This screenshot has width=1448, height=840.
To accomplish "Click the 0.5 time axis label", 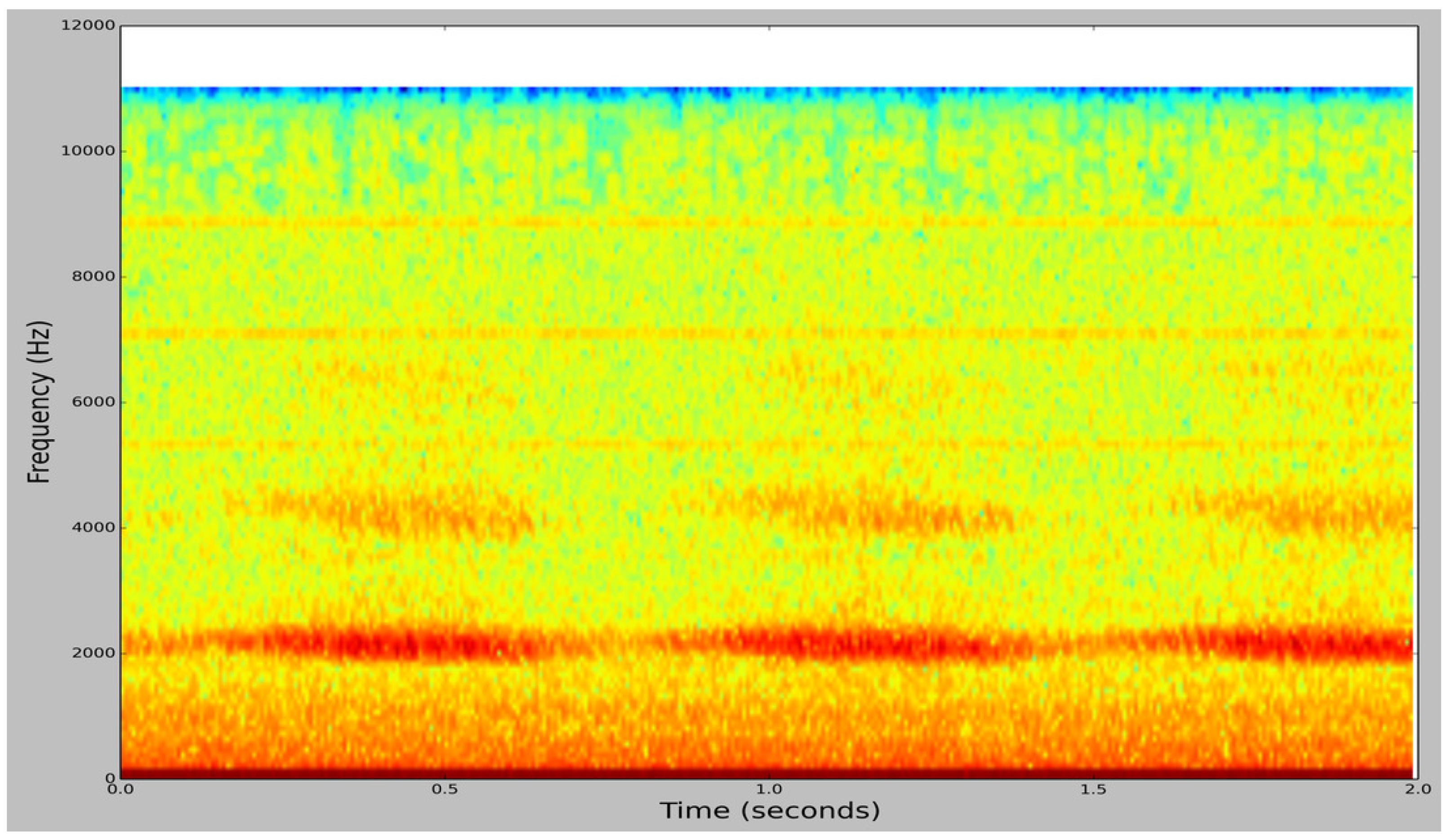I will (445, 789).
